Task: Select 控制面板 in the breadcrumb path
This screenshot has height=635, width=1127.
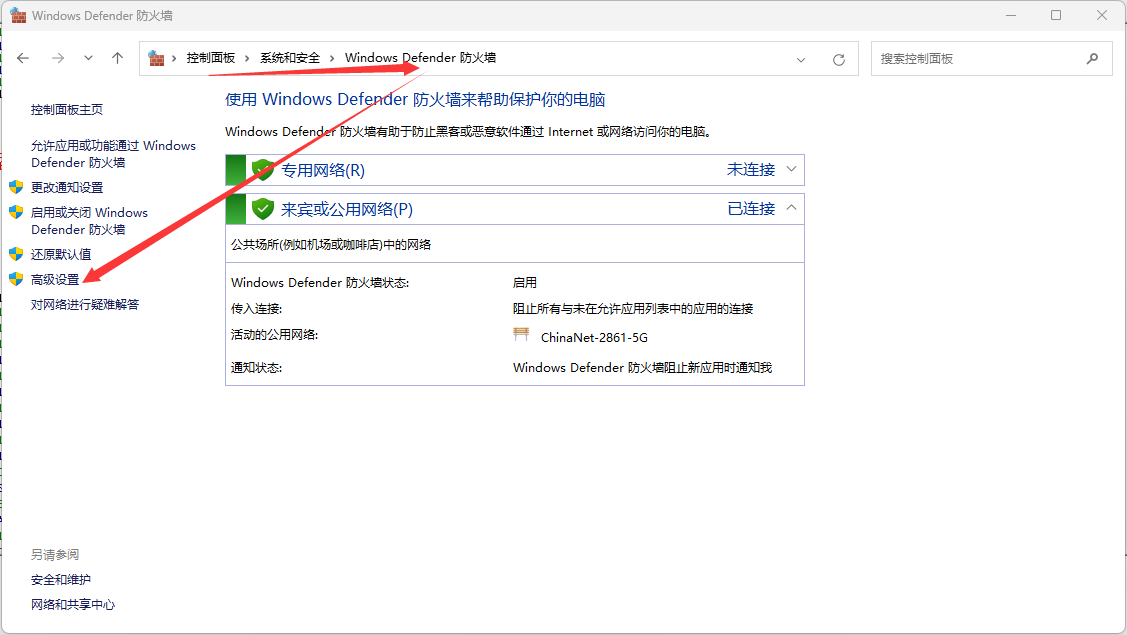Action: point(210,58)
